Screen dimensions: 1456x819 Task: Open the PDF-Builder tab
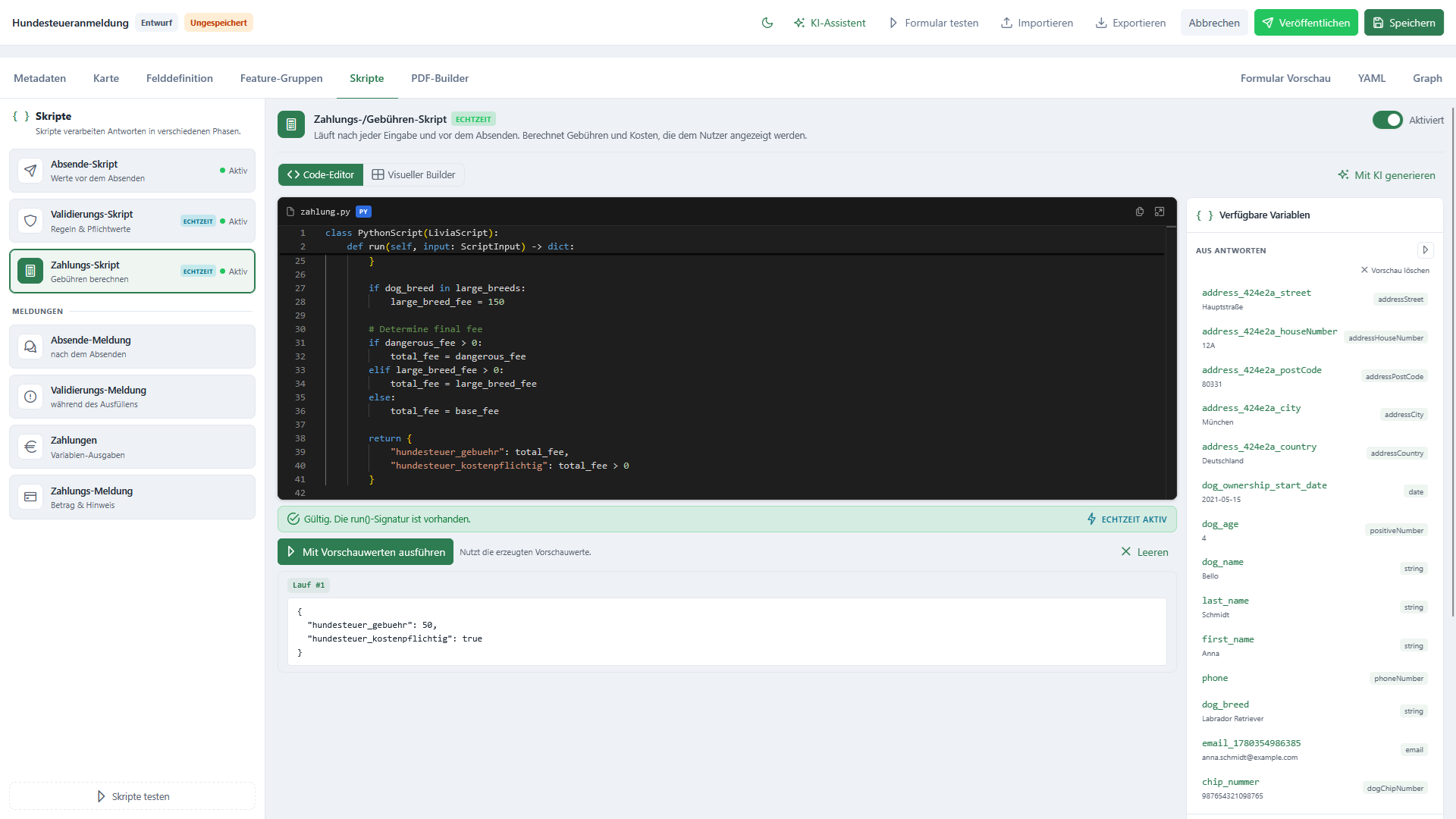(440, 78)
